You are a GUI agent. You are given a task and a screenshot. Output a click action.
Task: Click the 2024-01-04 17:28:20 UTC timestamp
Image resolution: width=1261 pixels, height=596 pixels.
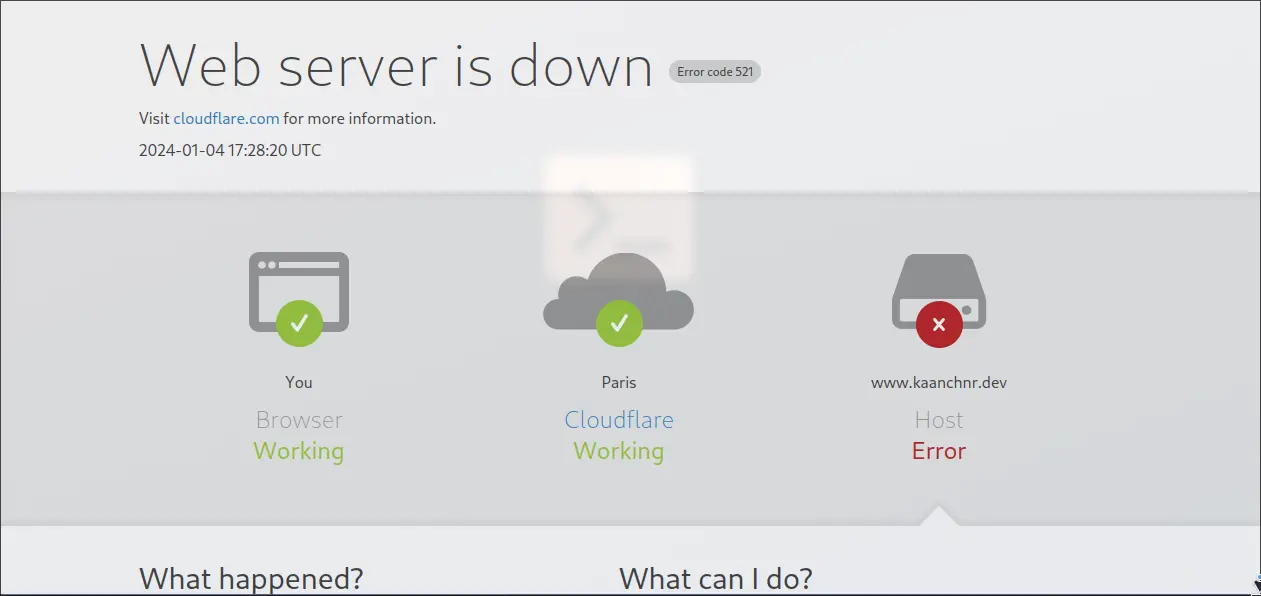point(230,151)
